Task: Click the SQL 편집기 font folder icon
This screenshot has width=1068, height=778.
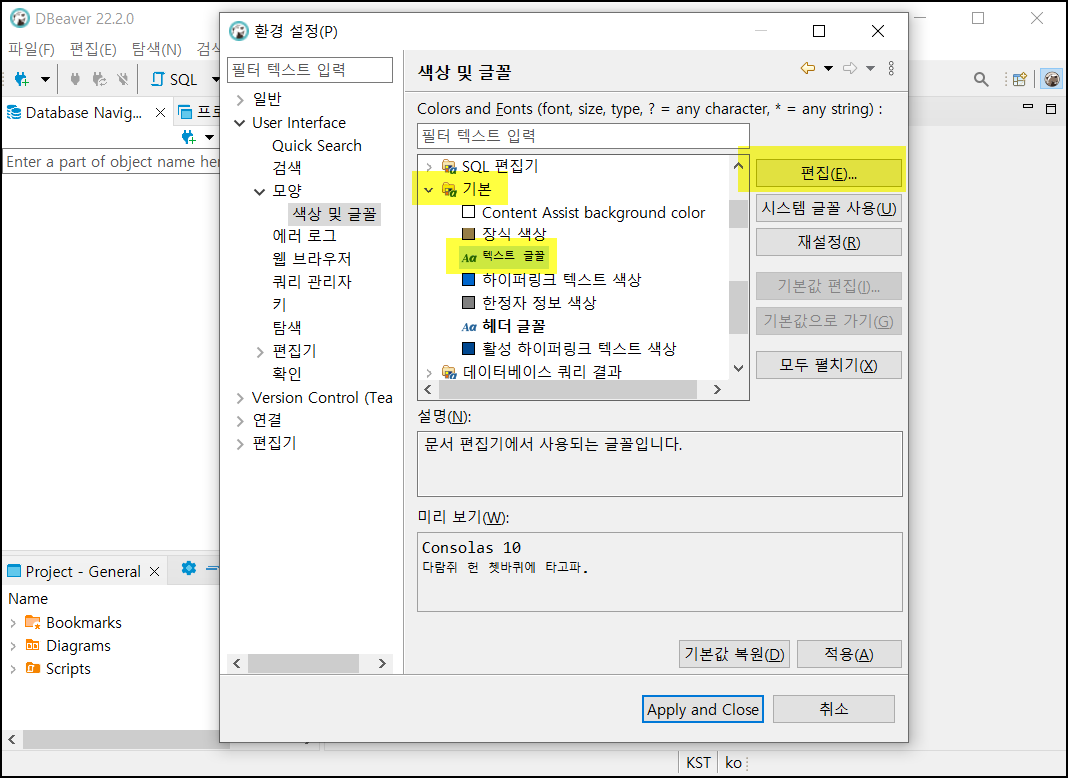Action: [x=449, y=166]
